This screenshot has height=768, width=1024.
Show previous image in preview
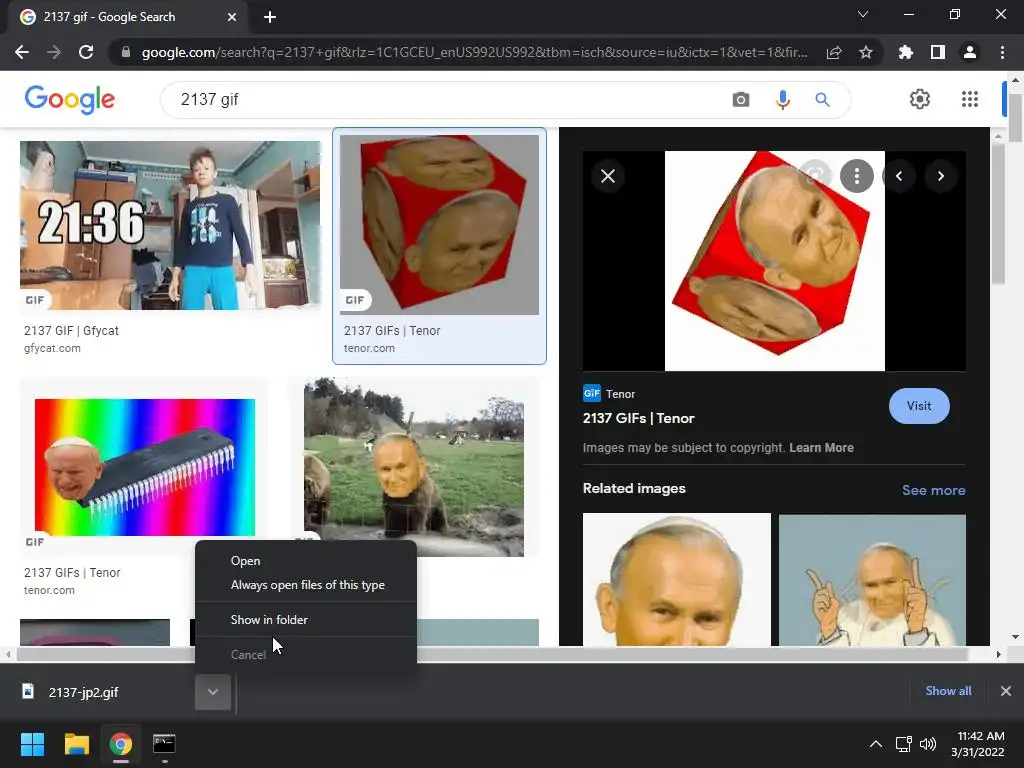[x=899, y=176]
